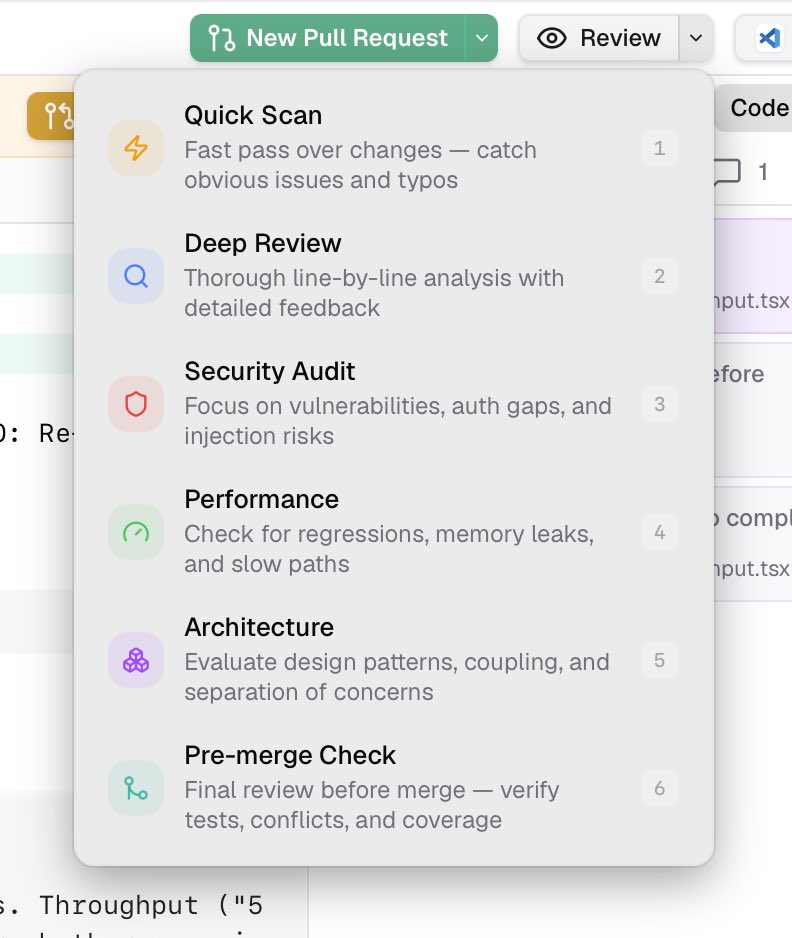This screenshot has height=938, width=792.
Task: Expand the New Pull Request dropdown arrow
Action: tap(482, 38)
